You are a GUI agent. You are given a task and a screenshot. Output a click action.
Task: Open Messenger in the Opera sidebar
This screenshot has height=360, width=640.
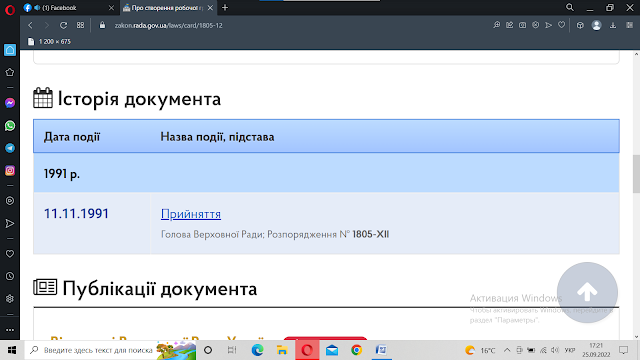click(x=10, y=103)
